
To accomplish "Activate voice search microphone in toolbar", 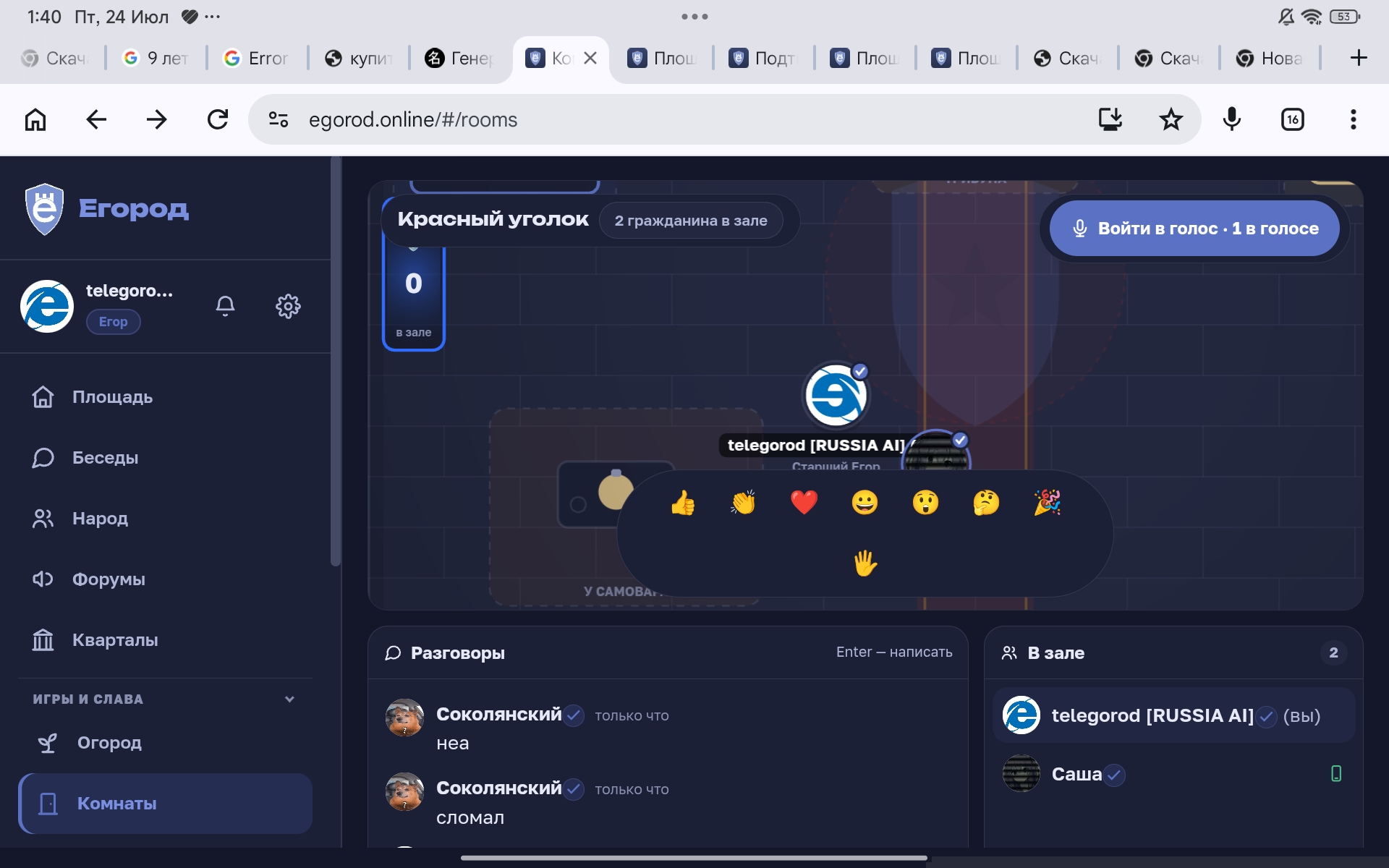I will 1231,119.
